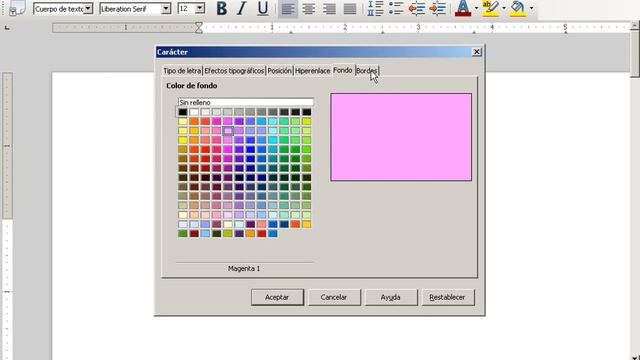Turn on numbered list
The image size is (640, 360).
click(x=375, y=8)
